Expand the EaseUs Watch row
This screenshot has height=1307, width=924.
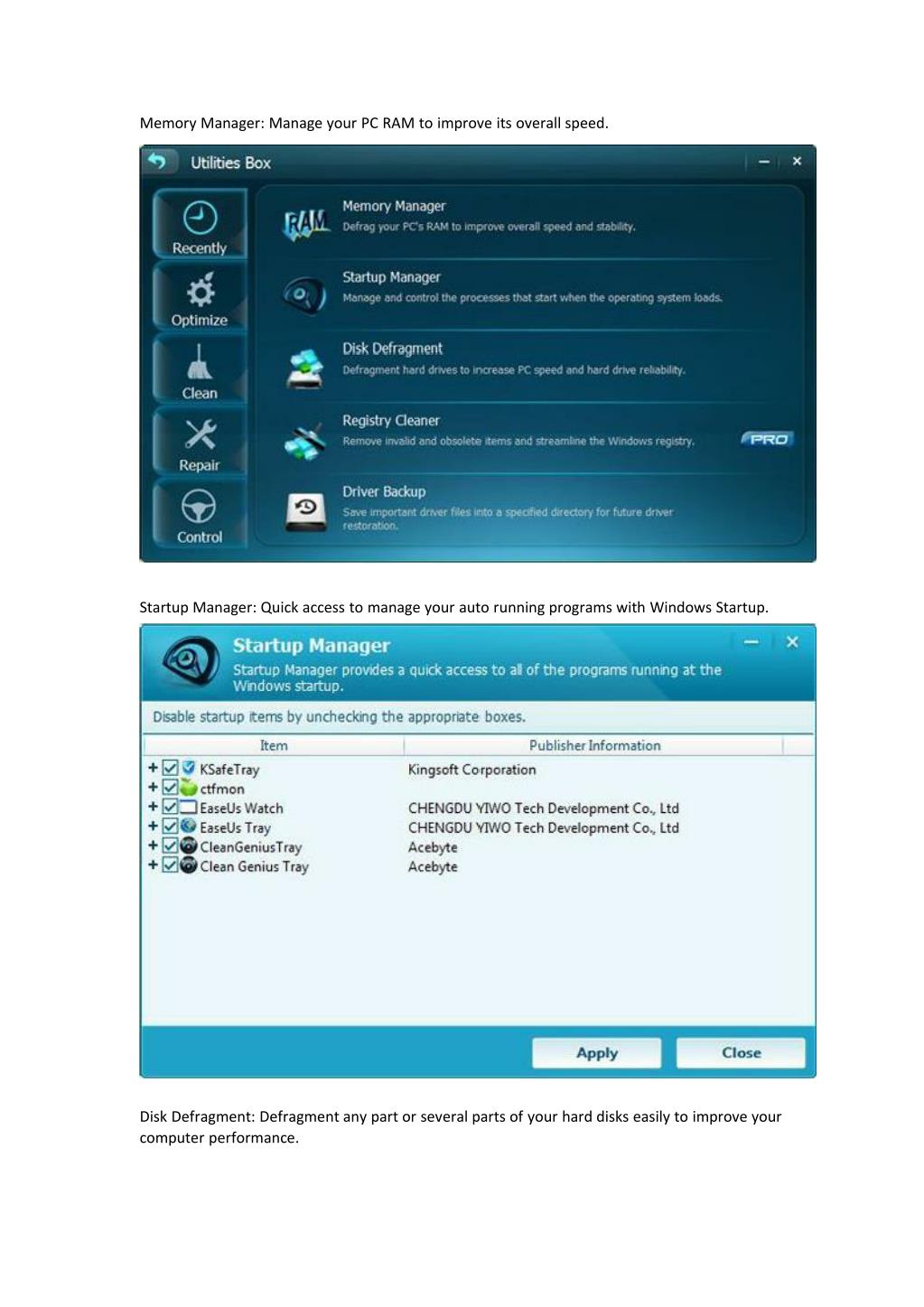tap(153, 807)
